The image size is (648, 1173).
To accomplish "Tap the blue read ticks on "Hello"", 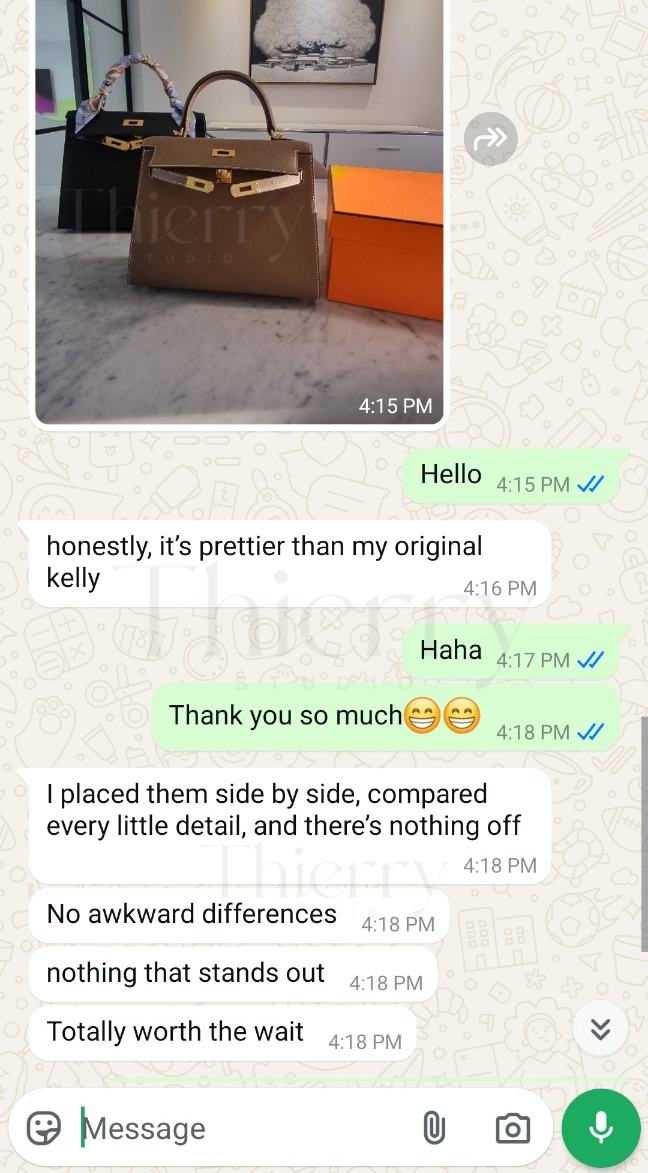I will tap(590, 485).
